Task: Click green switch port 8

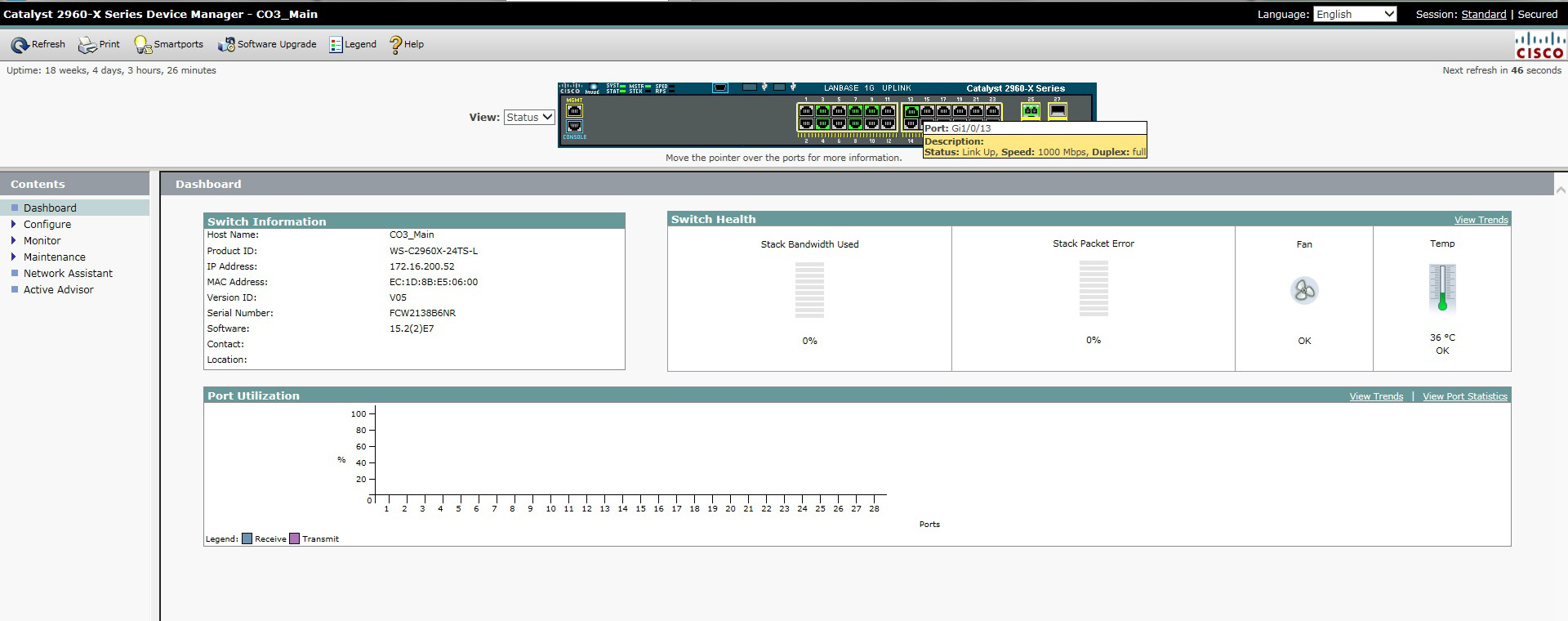Action: 855,123
